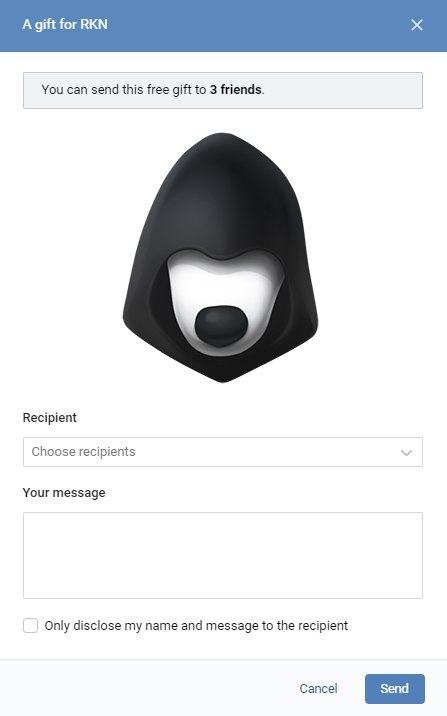Open the Choose recipients dropdown
The image size is (447, 716).
click(x=223, y=452)
